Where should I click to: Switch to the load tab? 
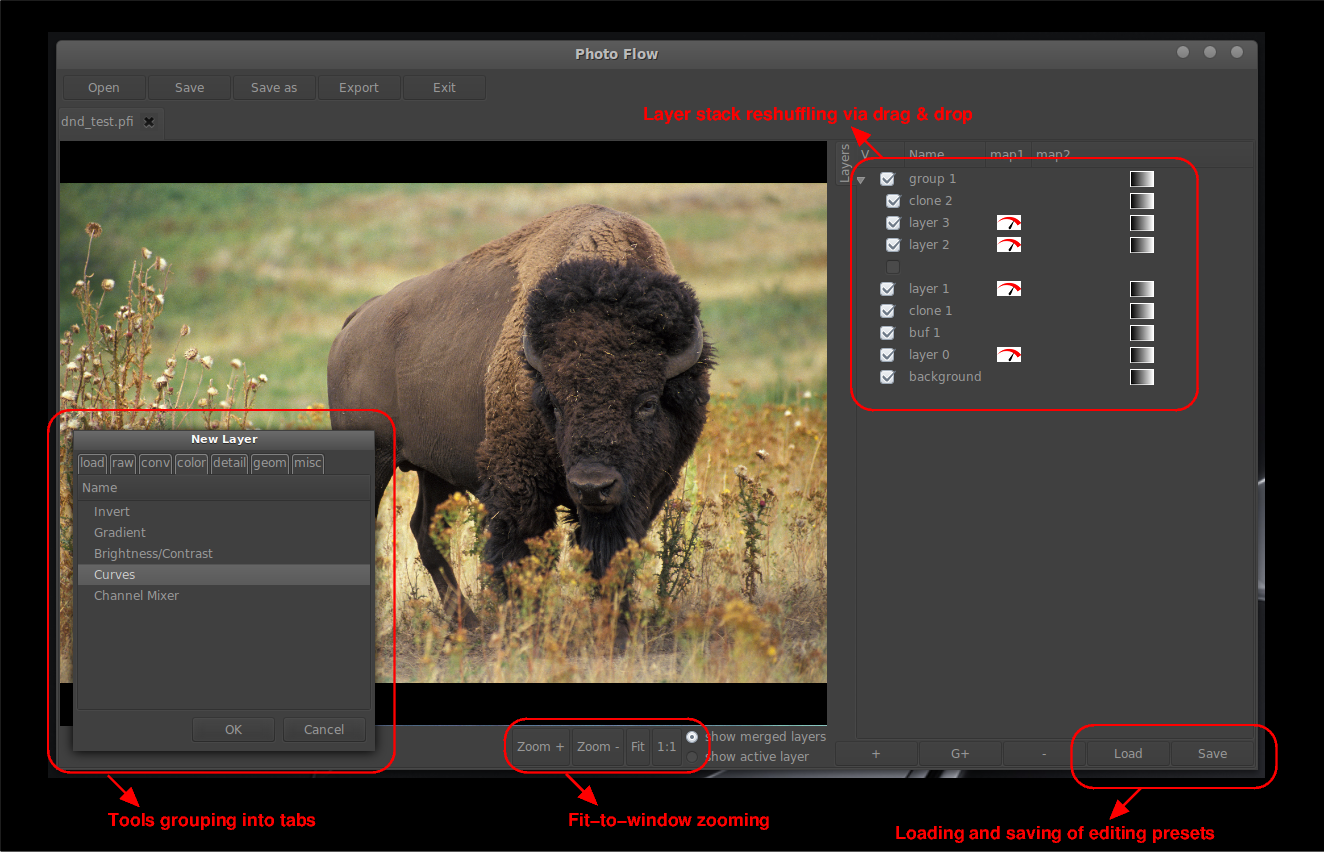pyautogui.click(x=92, y=463)
